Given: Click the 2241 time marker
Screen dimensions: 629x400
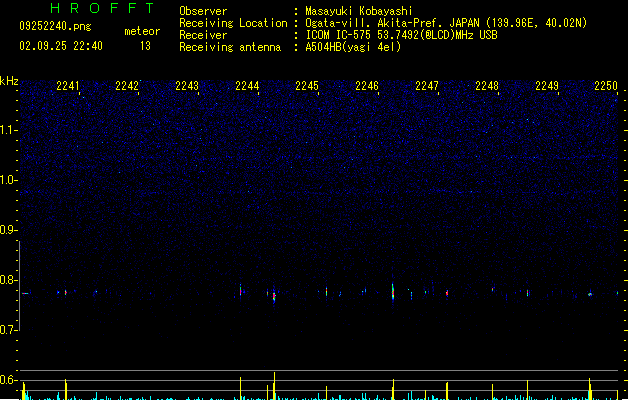Looking at the screenshot, I should [68, 86].
